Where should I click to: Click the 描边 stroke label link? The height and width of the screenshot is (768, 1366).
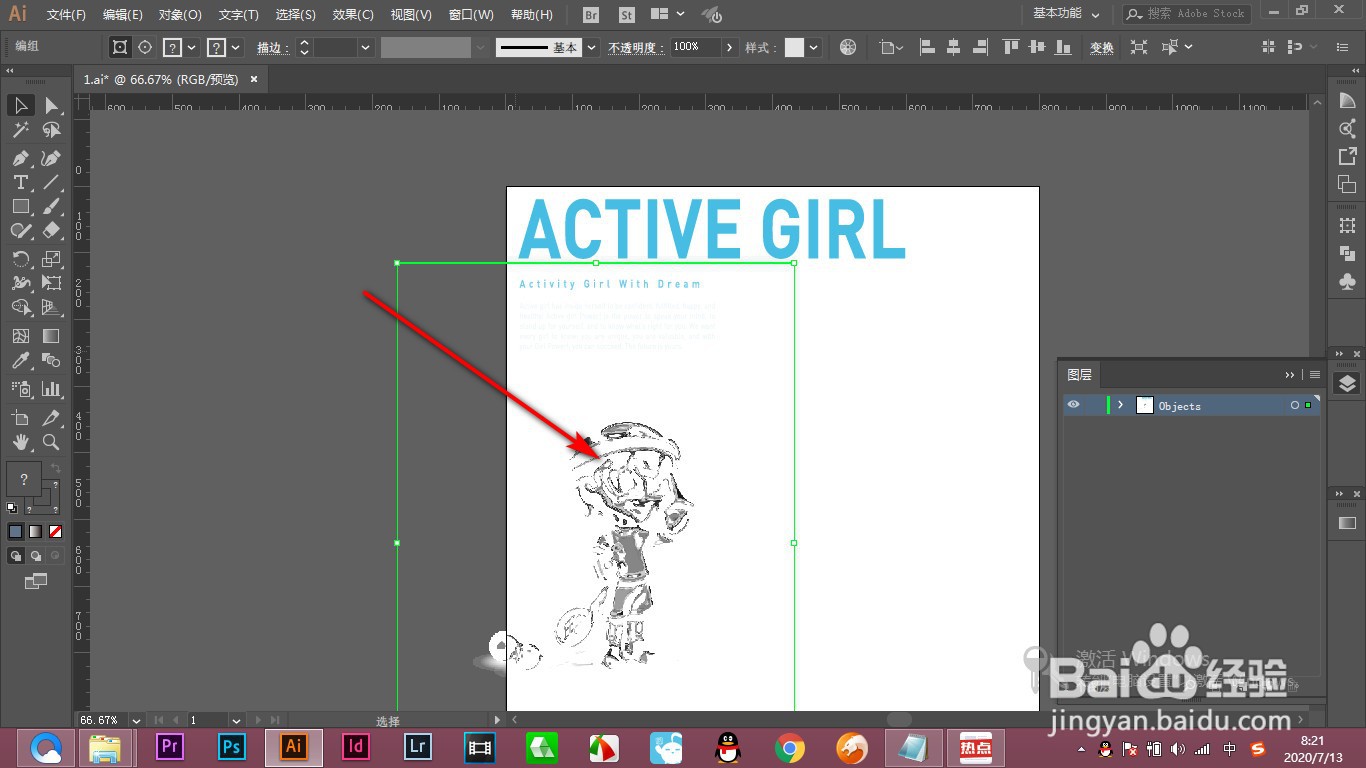tap(272, 48)
